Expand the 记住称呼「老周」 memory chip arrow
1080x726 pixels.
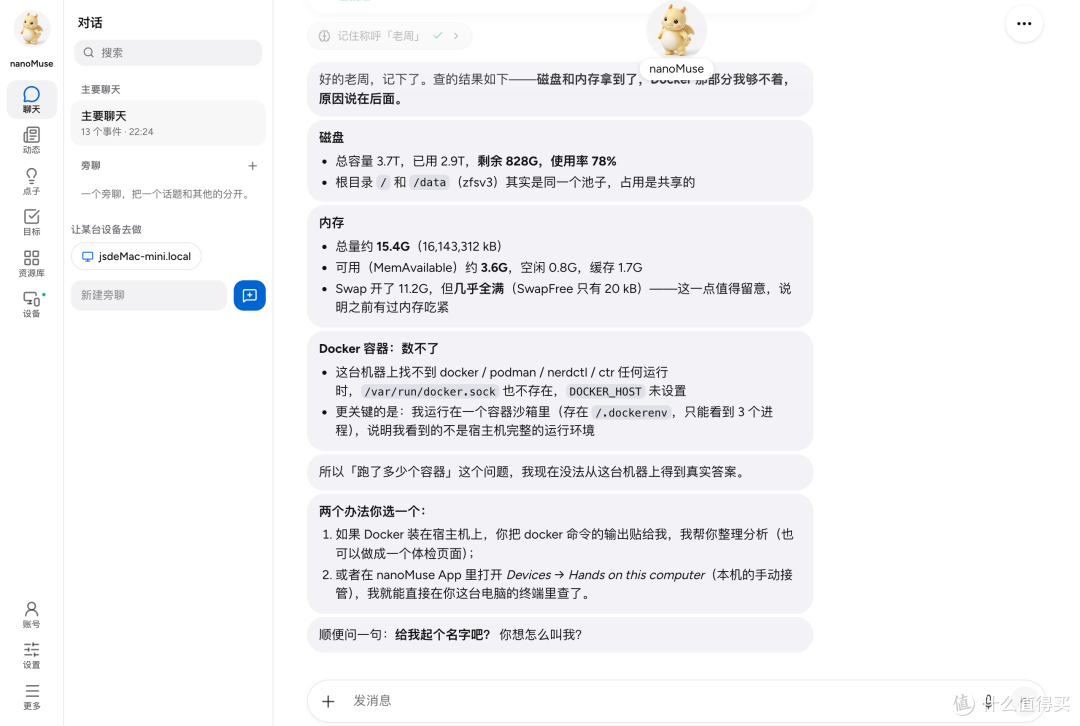(456, 36)
